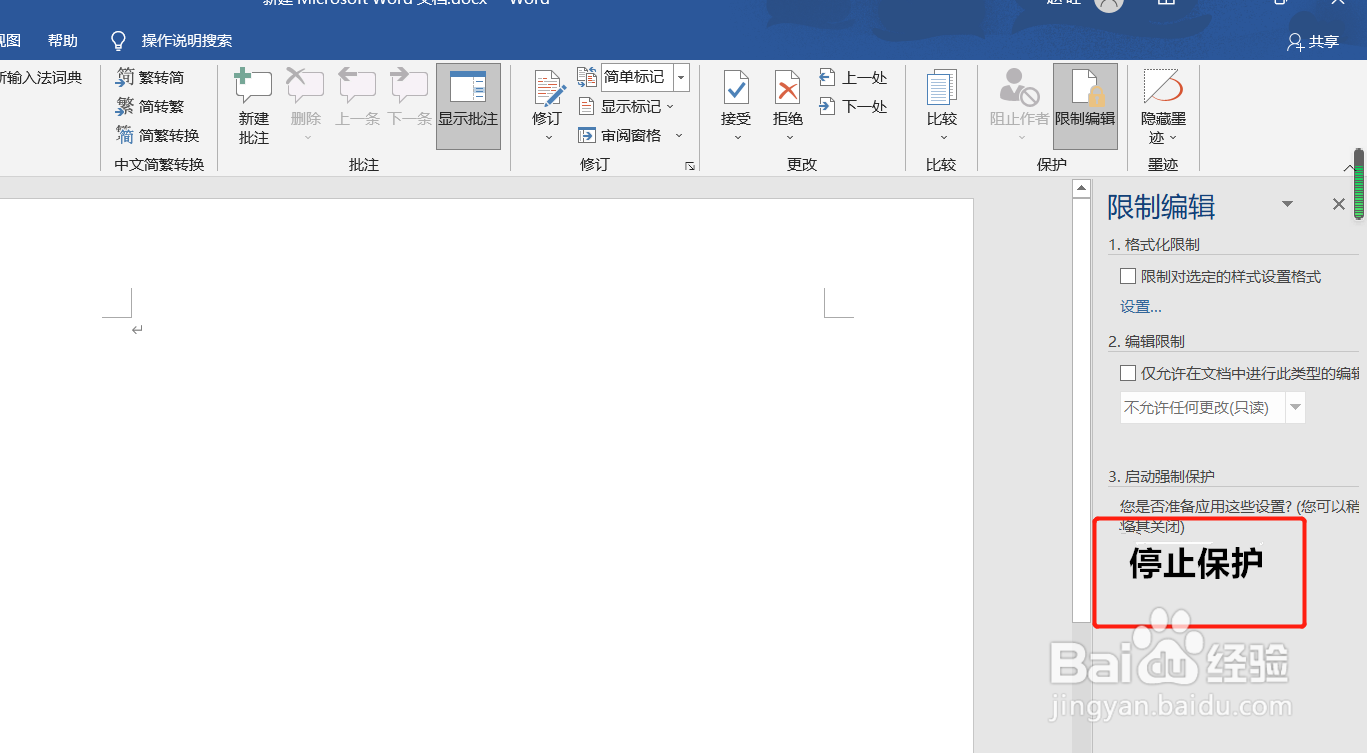
Task: Jump to next change 下一处
Action: click(853, 106)
